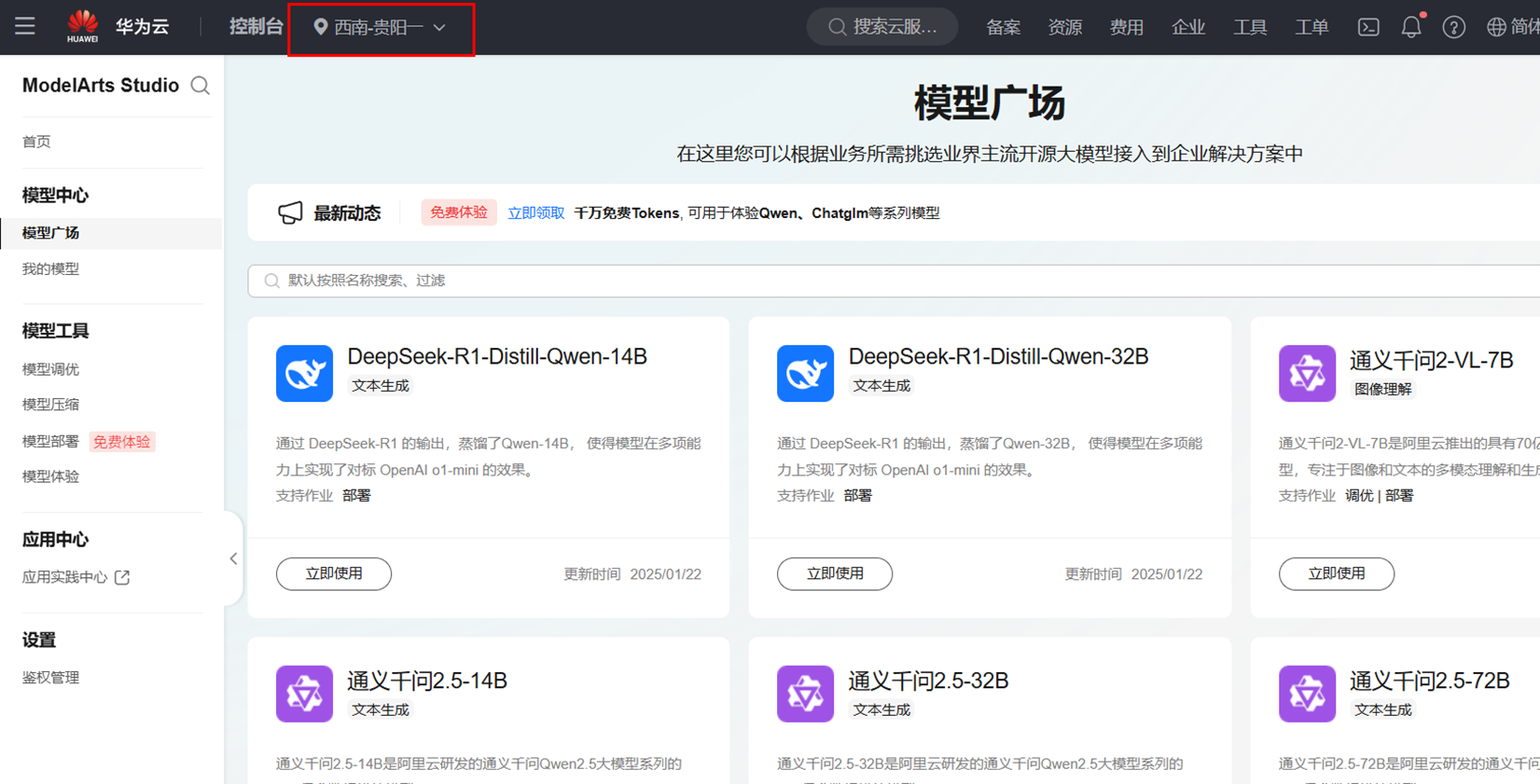Select 模型广场 in the sidebar
The image size is (1540, 784).
click(x=111, y=233)
